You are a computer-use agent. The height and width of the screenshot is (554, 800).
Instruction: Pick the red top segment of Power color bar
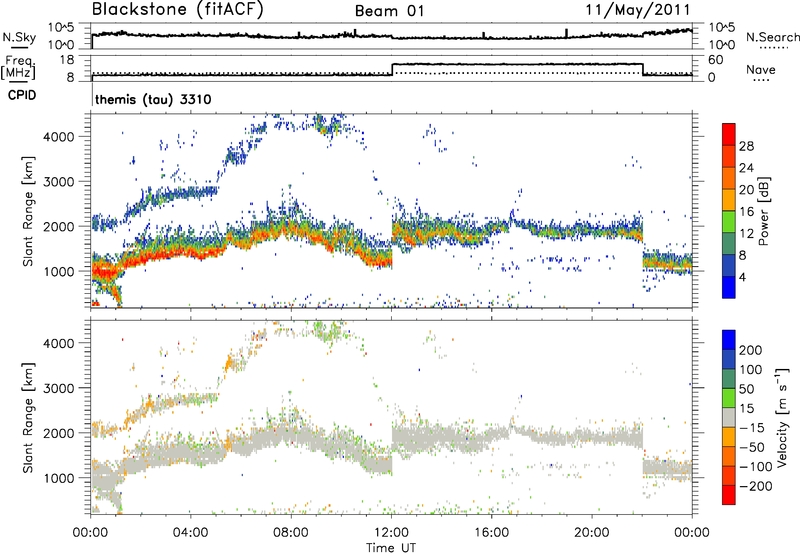729,134
